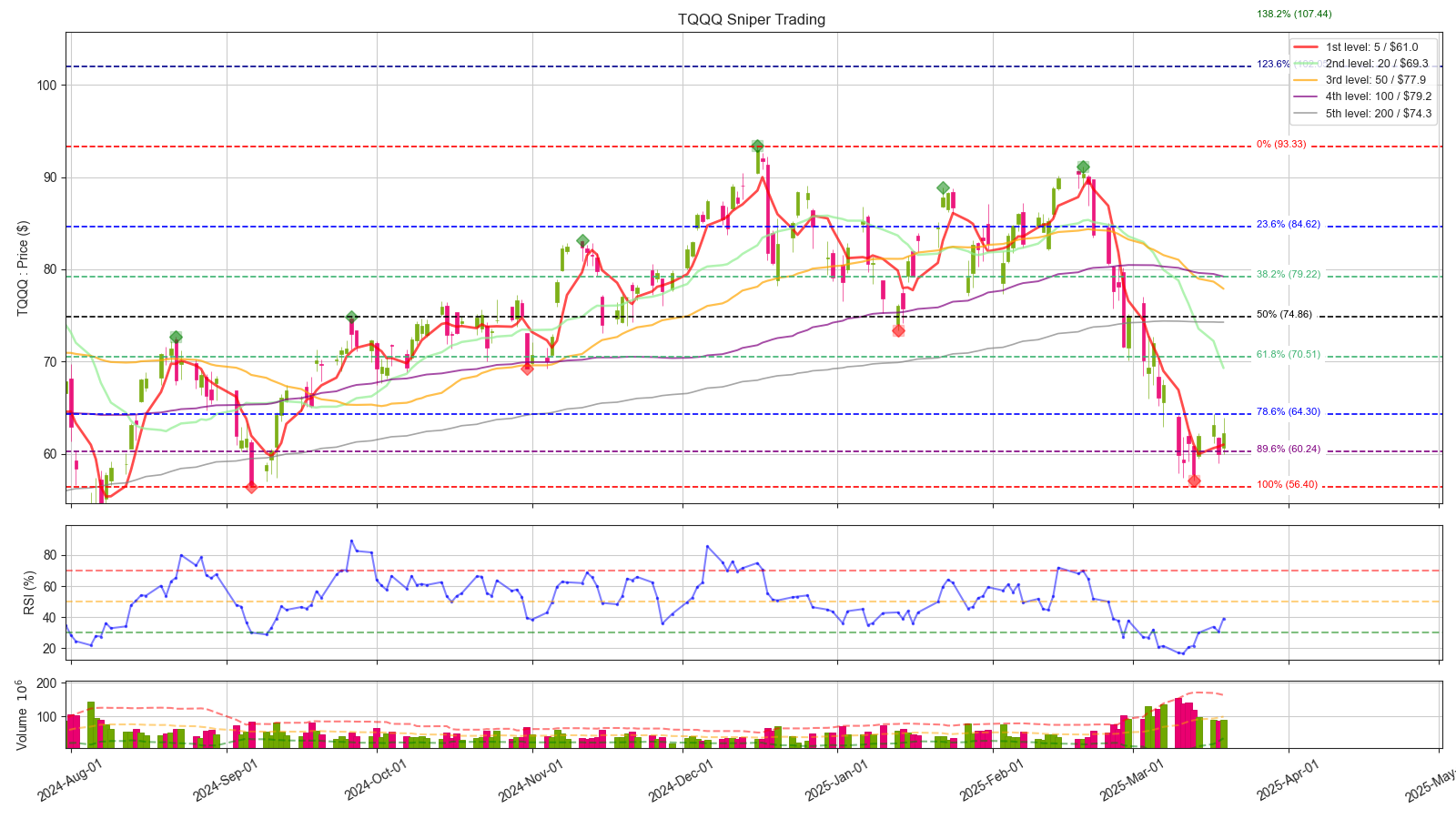This screenshot has height=819, width=1456.
Task: Click price axis tick '100'
Action: [x=47, y=86]
